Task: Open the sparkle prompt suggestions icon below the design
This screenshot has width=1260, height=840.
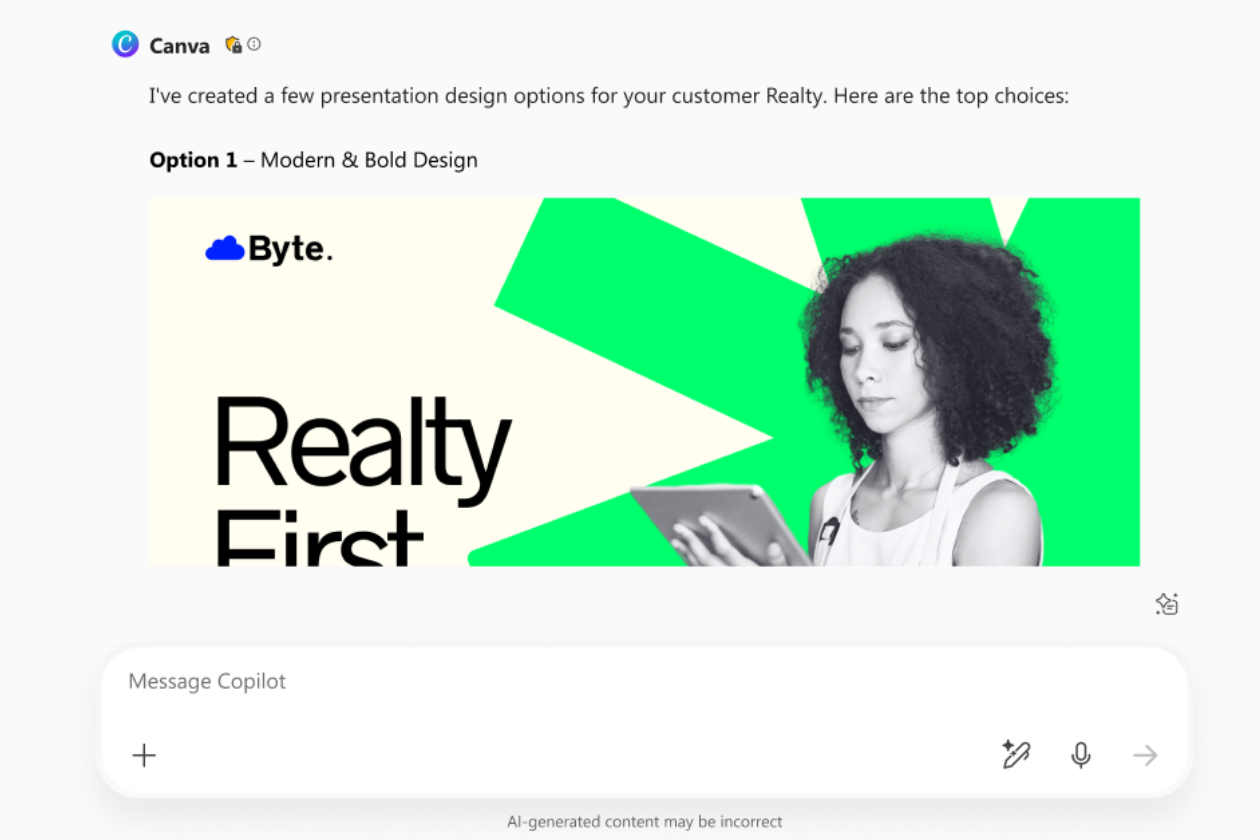Action: (1166, 604)
